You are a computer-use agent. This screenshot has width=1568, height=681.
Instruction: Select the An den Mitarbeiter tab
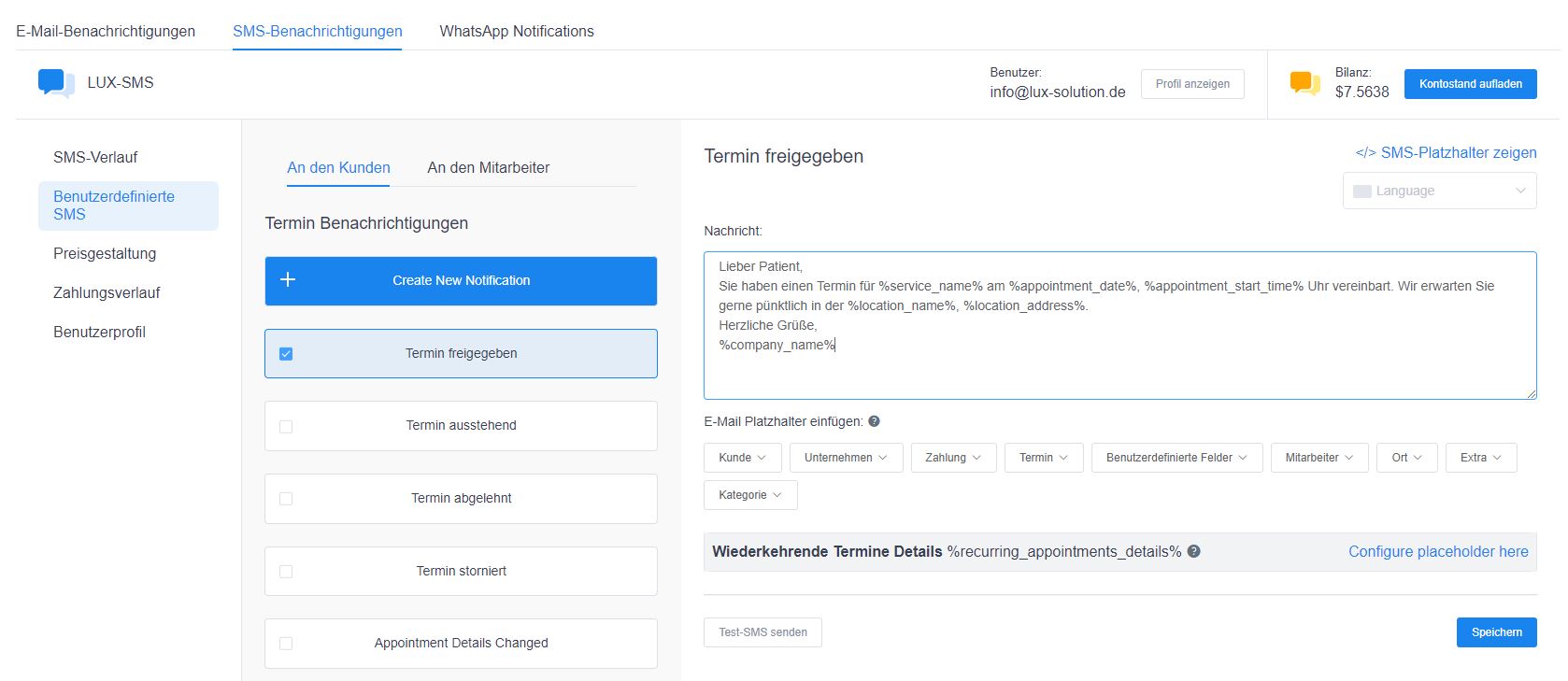tap(488, 168)
